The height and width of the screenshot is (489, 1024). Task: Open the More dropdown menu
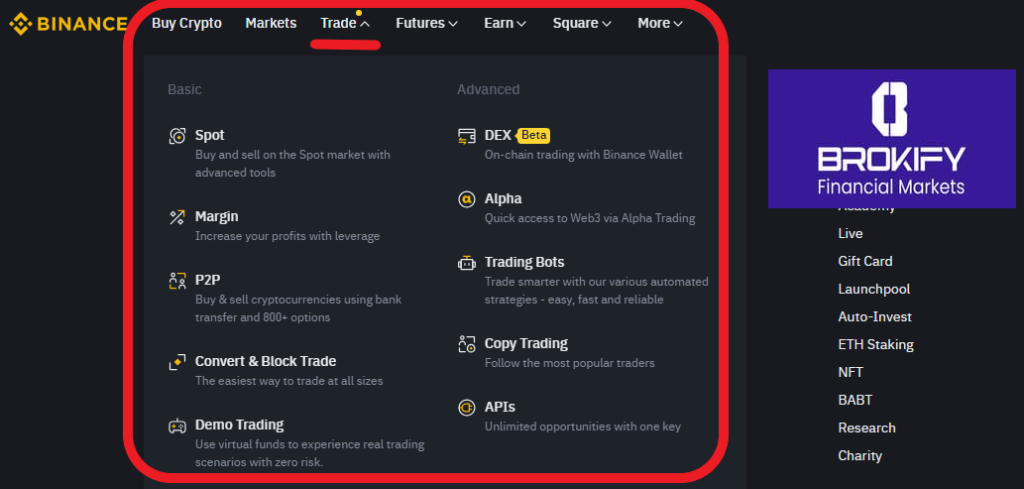660,23
